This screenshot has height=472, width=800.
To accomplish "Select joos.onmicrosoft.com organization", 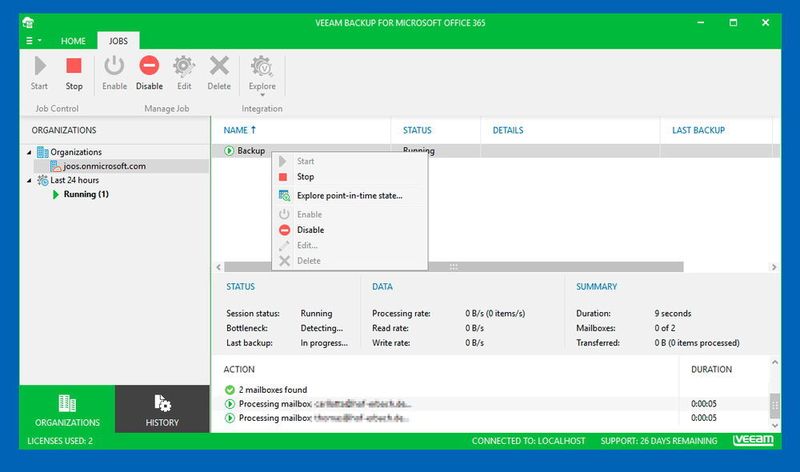I will point(104,166).
